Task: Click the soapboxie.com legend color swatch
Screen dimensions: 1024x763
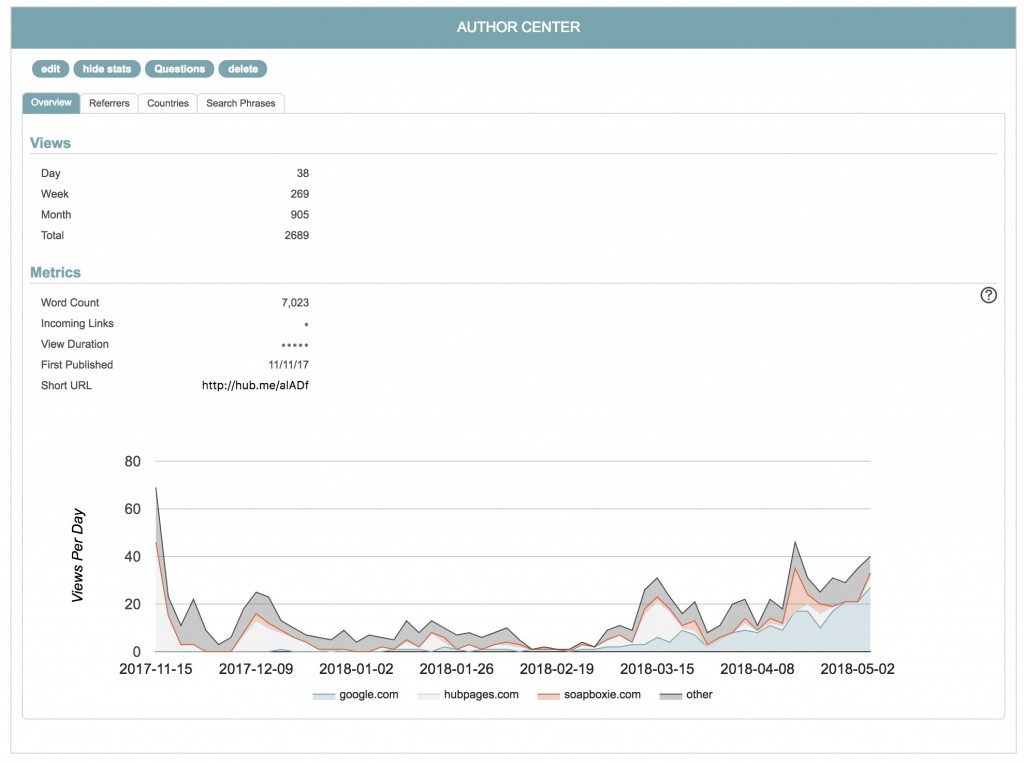Action: click(x=549, y=696)
